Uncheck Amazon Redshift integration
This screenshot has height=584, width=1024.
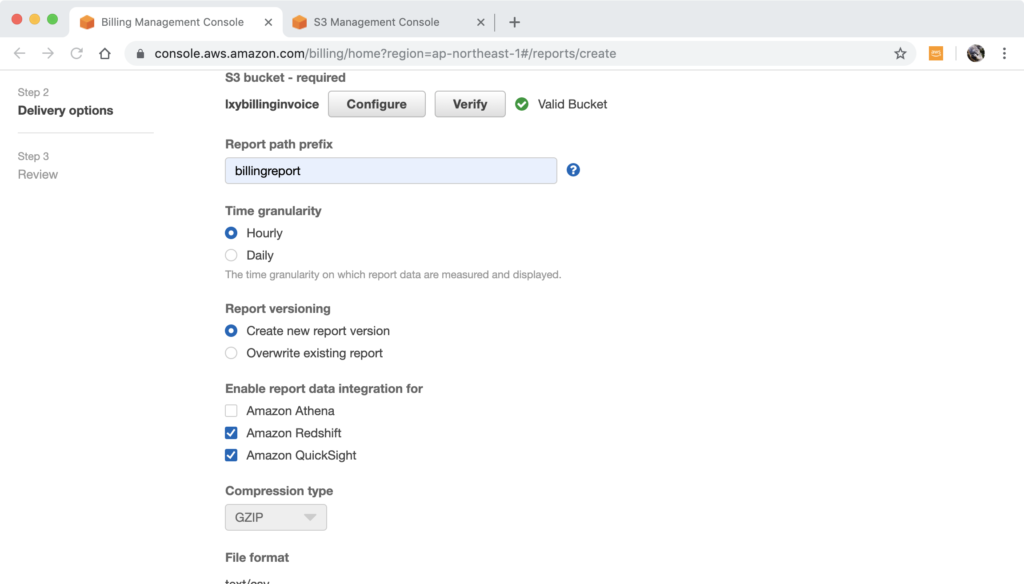coord(231,433)
